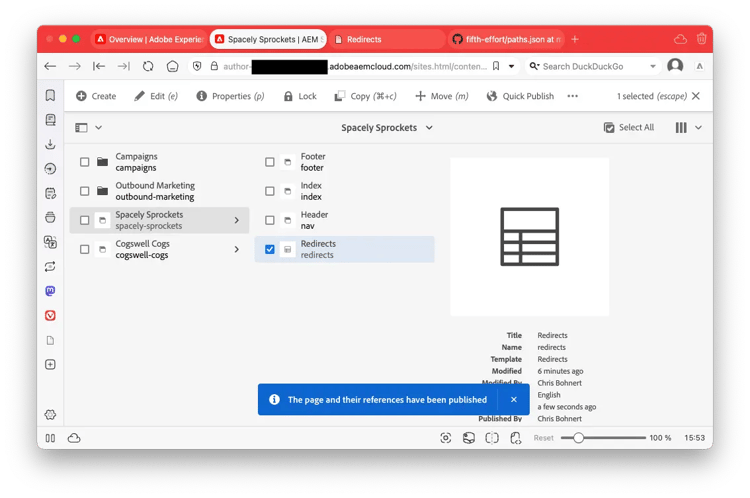Image resolution: width=750 pixels, height=498 pixels.
Task: Open the search engine selector dropdown
Action: point(534,66)
